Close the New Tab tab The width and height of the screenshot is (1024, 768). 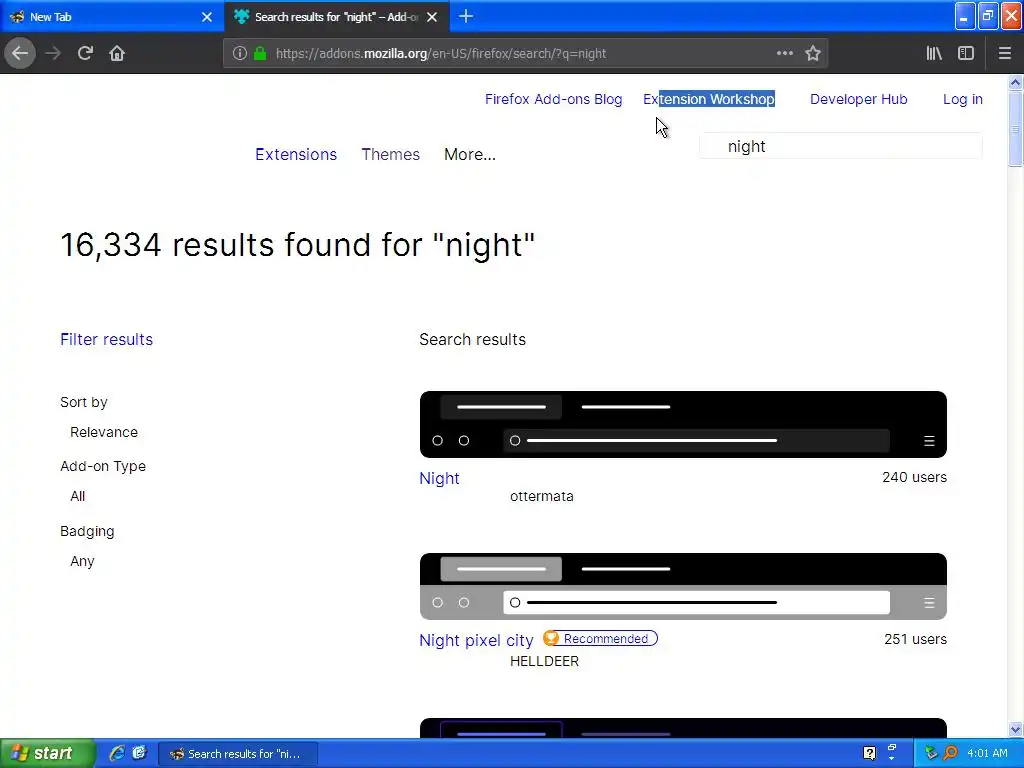tap(207, 17)
